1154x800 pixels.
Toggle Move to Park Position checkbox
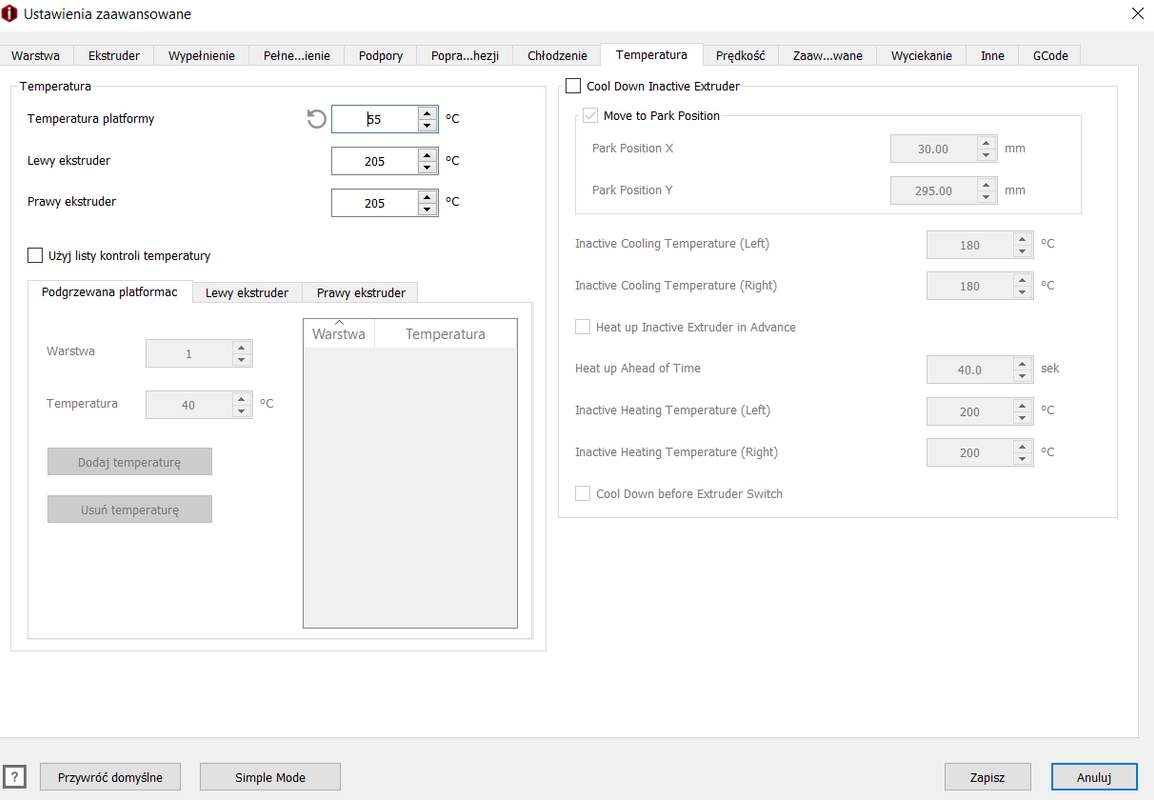590,116
